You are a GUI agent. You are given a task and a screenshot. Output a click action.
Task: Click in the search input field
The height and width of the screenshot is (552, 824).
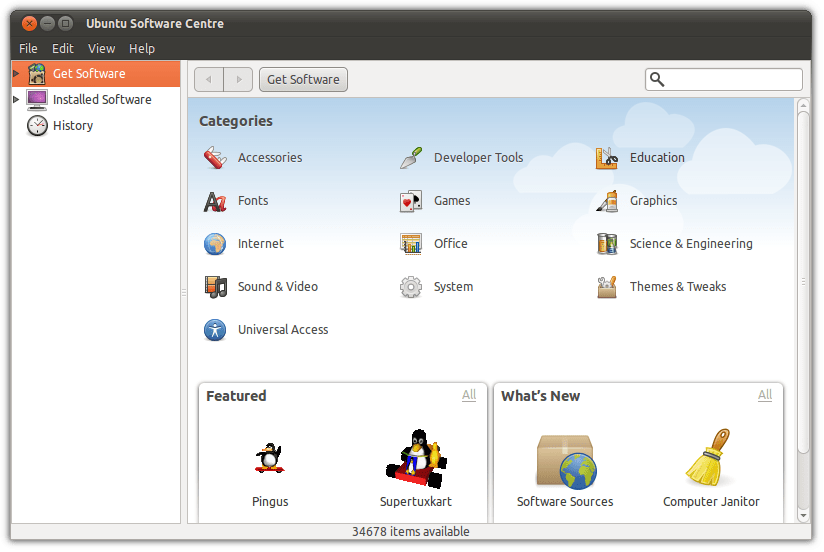coord(724,79)
